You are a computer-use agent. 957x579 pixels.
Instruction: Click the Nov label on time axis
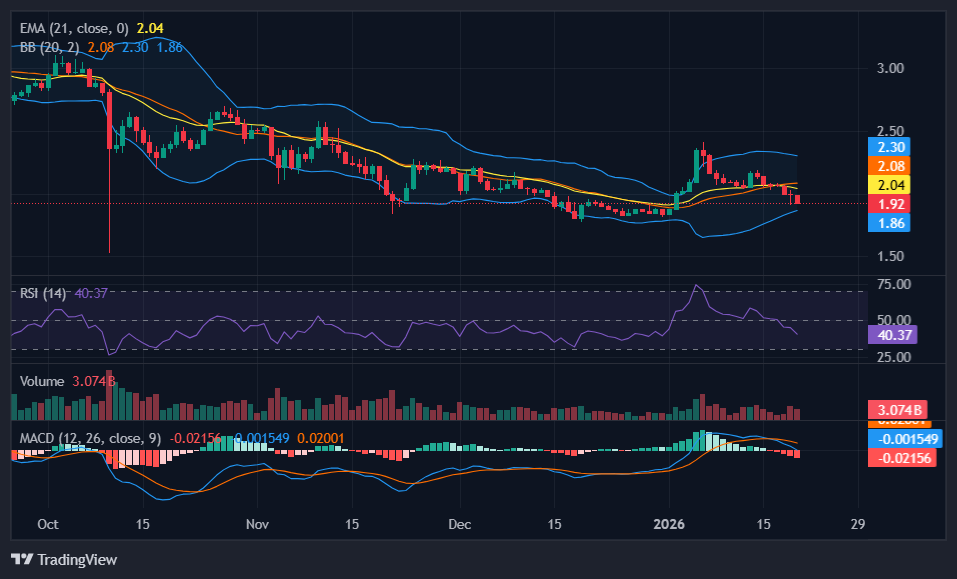coord(258,524)
